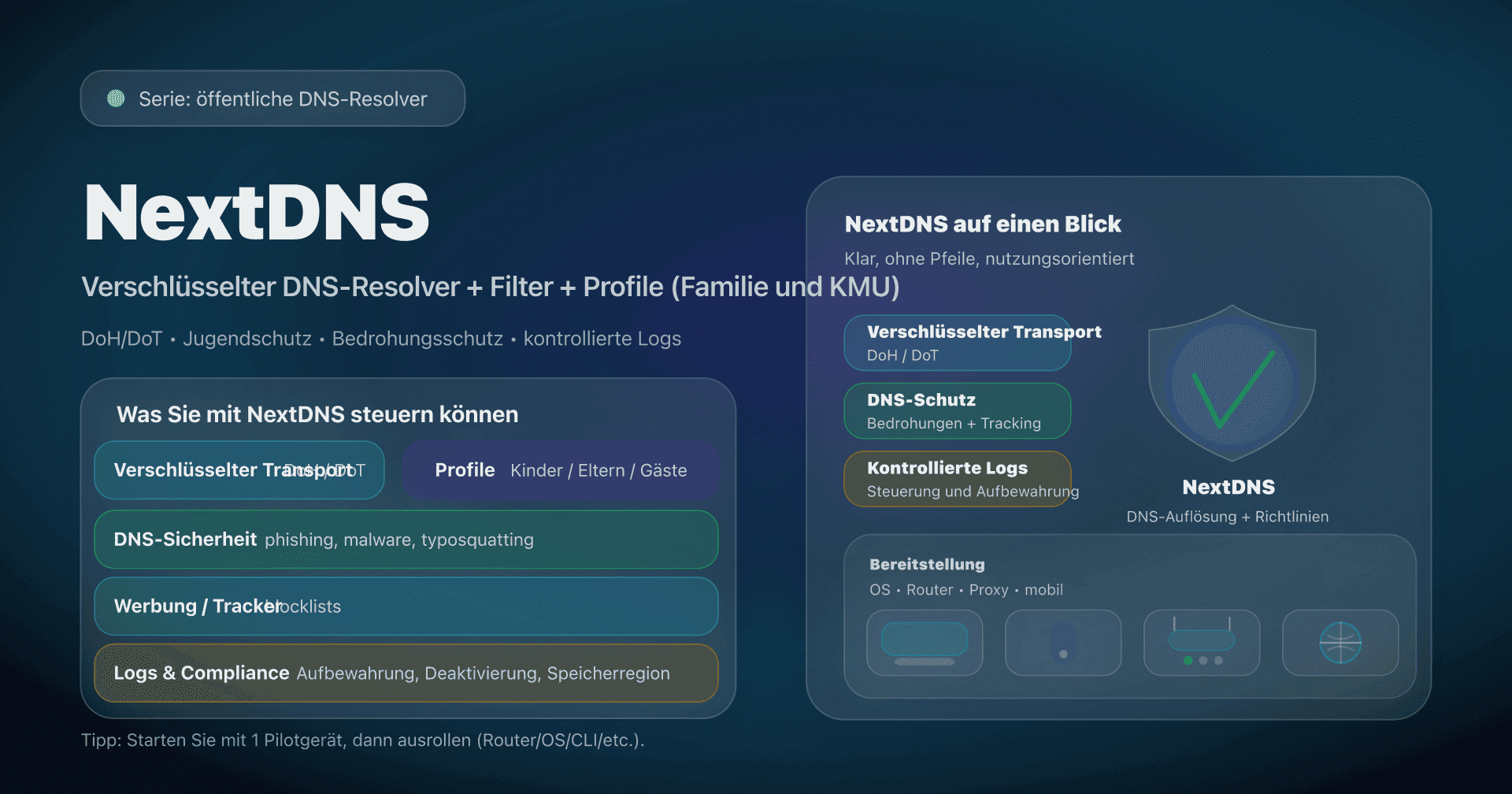Screen dimensions: 1512x794
Task: Click 'Aufbewahrung, Deaktivierung, Speicherregion' text
Action: (x=483, y=673)
